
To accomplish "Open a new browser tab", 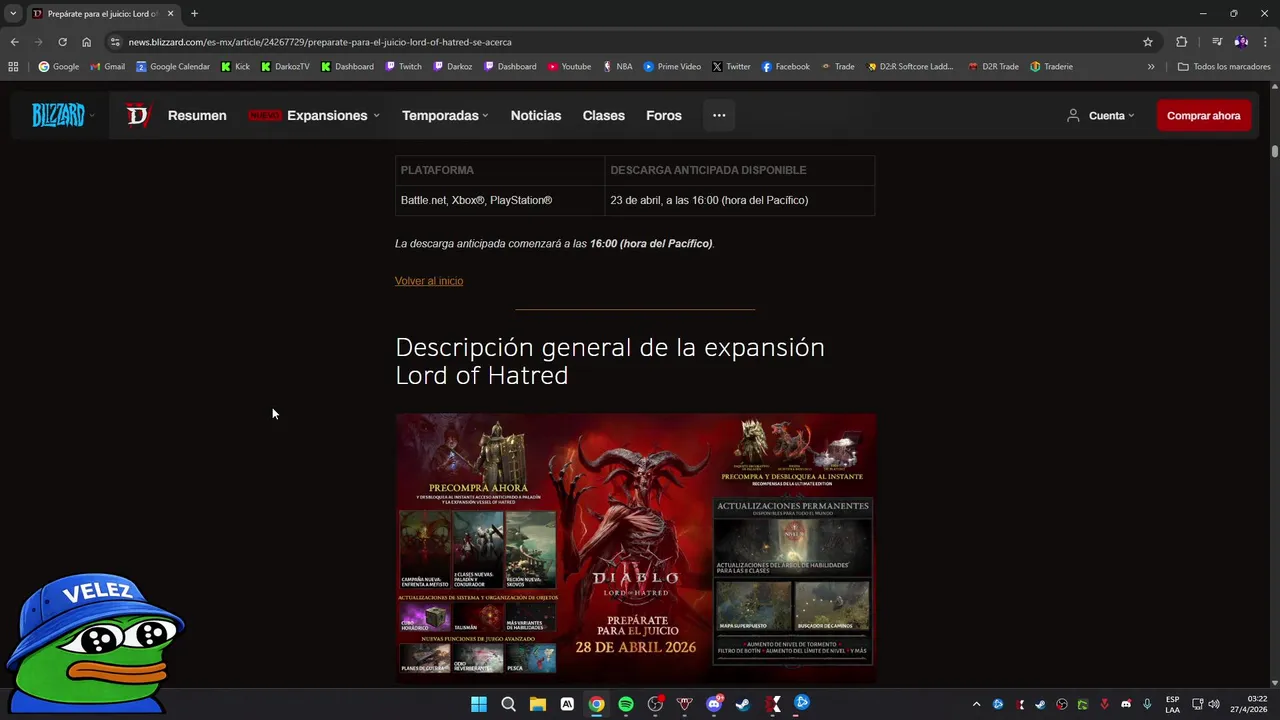I will pyautogui.click(x=194, y=13).
